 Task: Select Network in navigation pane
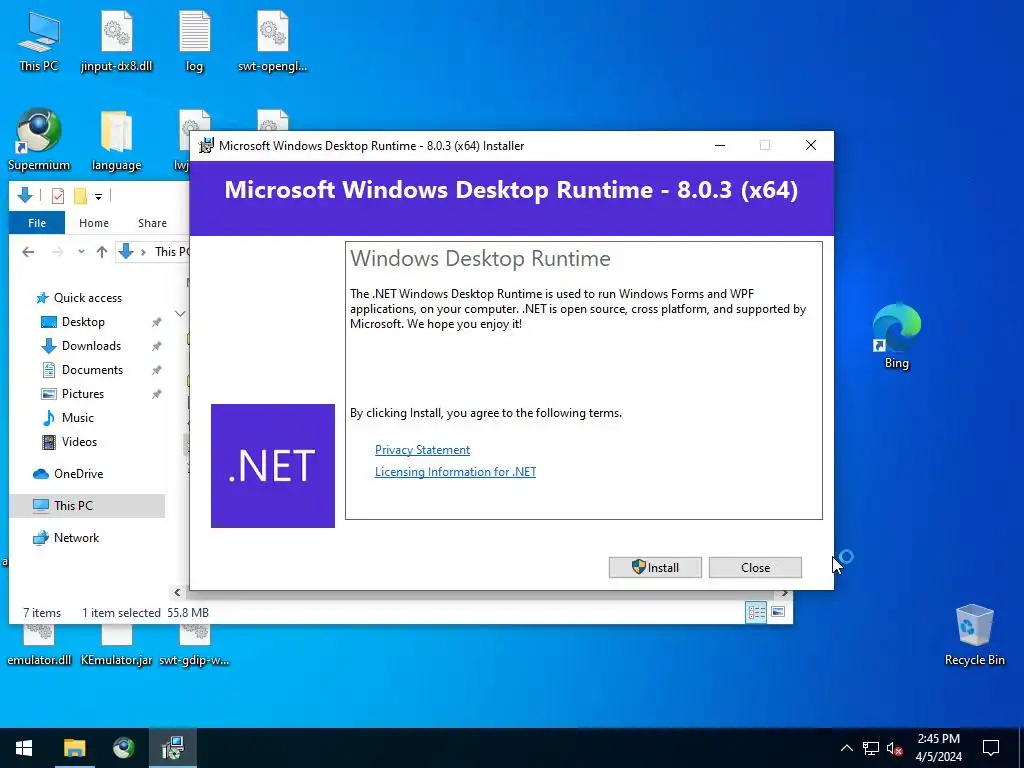(x=76, y=538)
